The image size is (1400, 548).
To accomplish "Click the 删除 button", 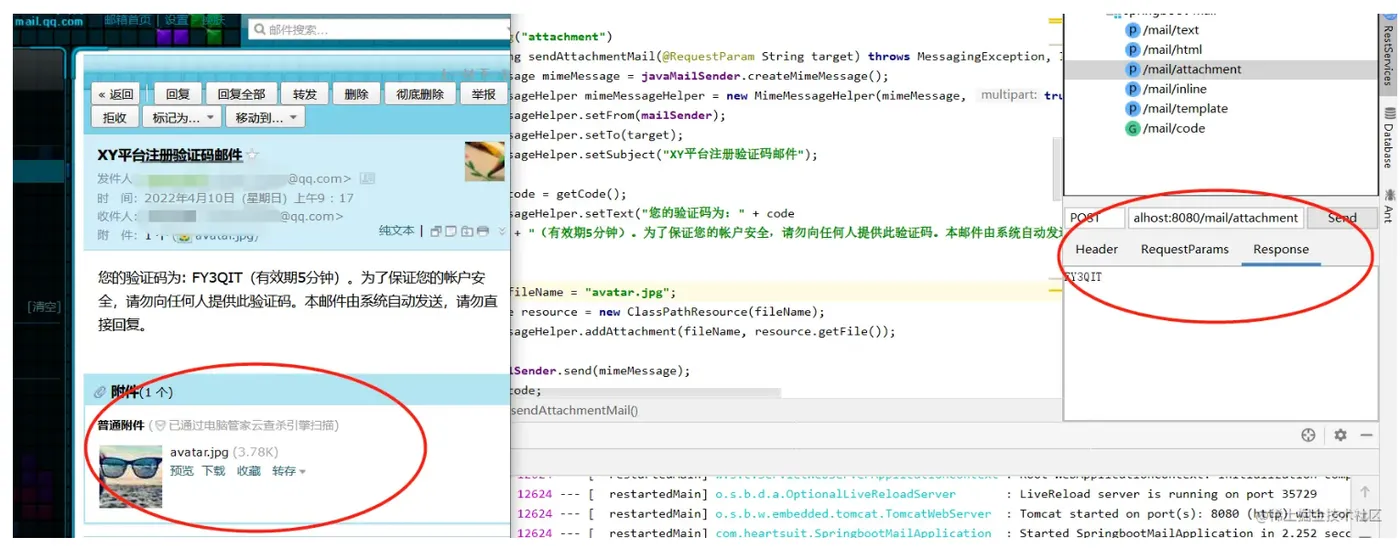I will (356, 94).
